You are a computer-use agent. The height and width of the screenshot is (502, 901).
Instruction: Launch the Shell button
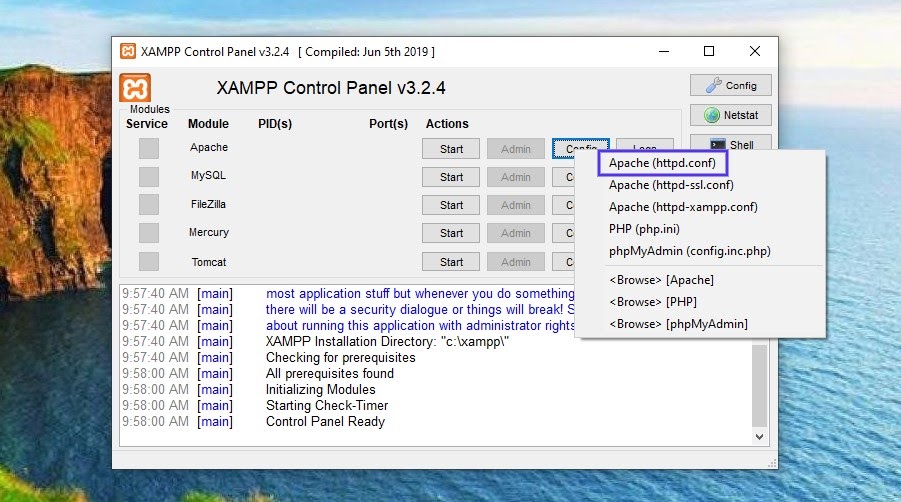(730, 144)
